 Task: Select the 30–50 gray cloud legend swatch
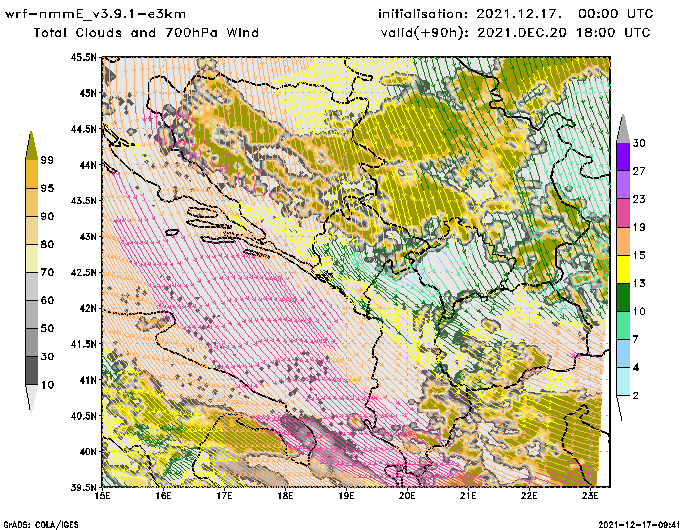point(32,342)
